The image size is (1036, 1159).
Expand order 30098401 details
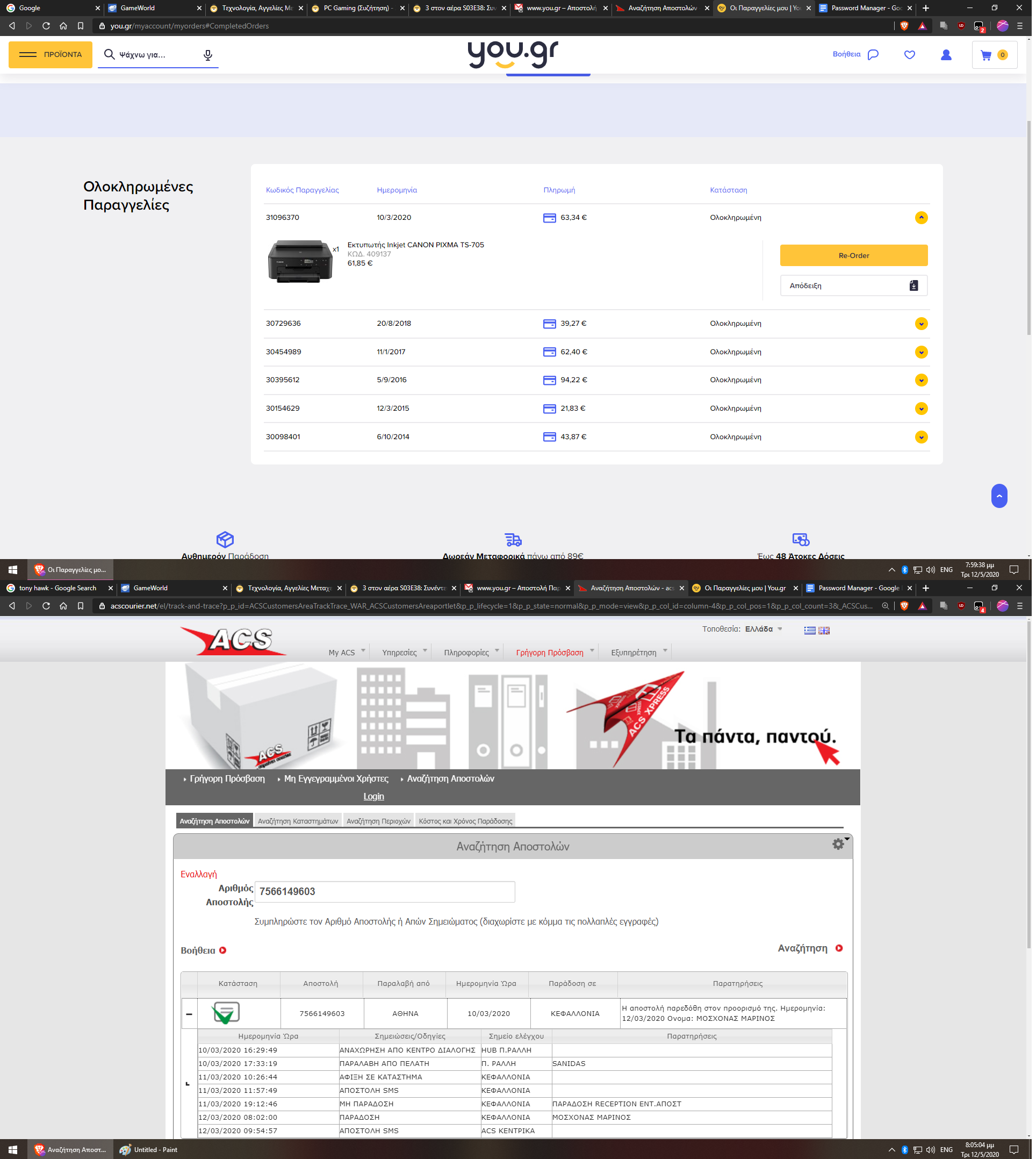921,437
